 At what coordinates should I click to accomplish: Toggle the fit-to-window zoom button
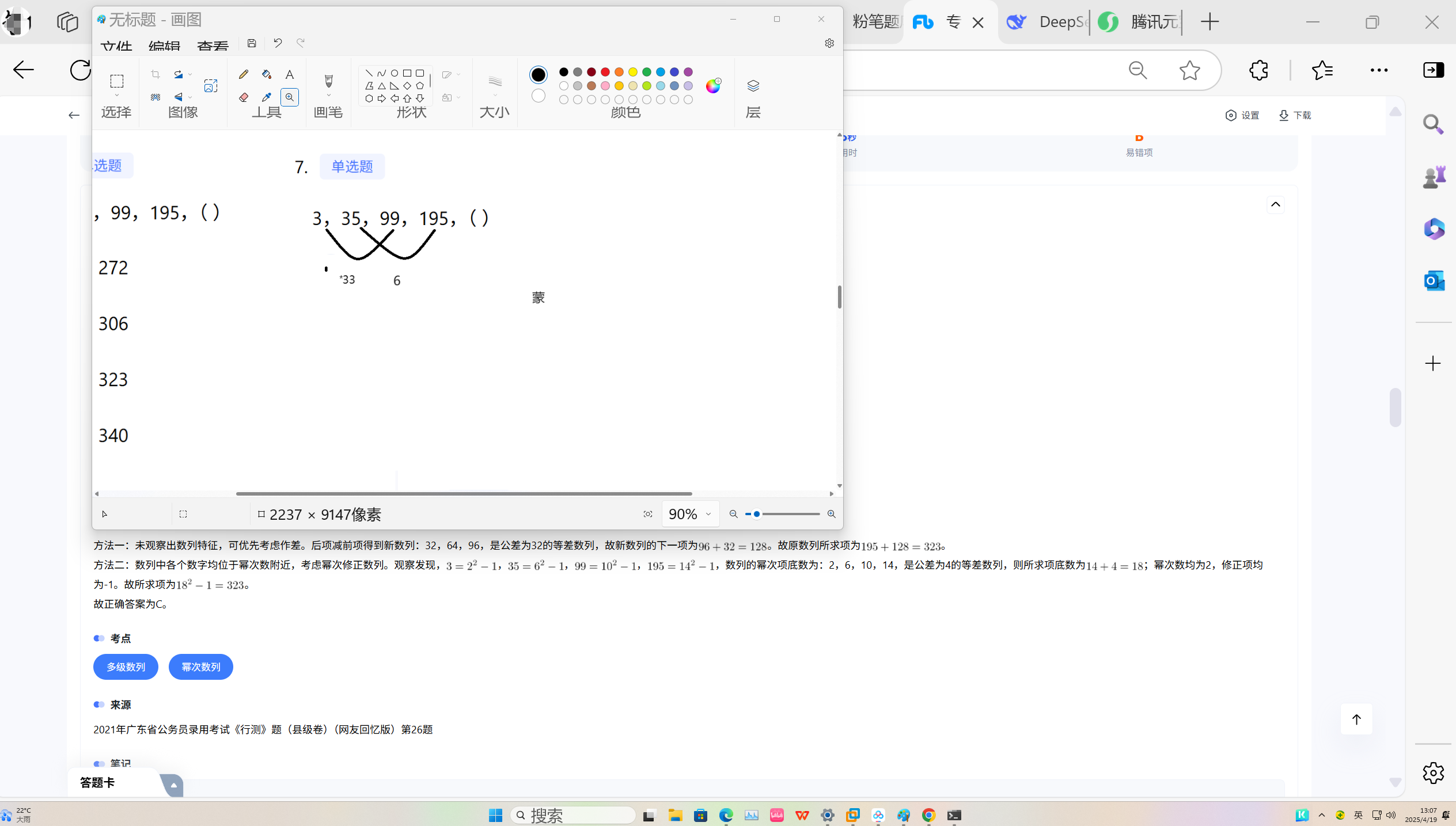click(648, 514)
